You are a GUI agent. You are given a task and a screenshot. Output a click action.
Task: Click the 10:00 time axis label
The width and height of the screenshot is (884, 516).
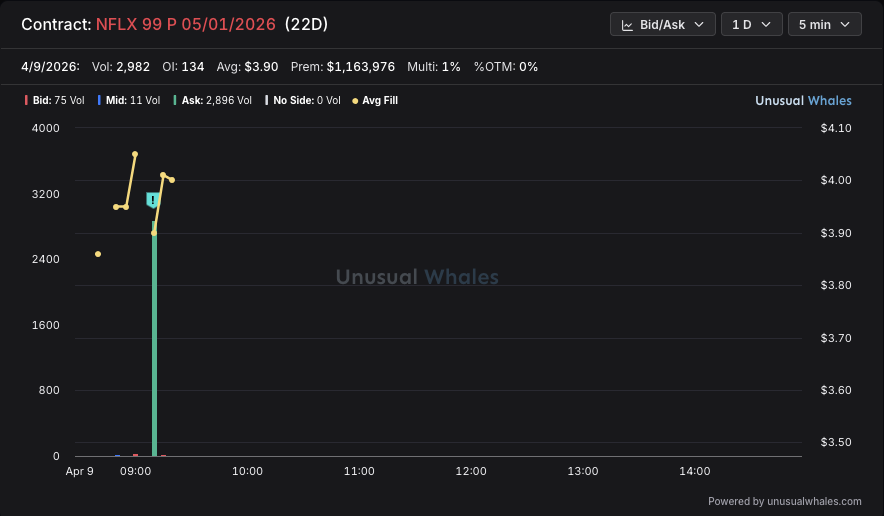click(247, 471)
